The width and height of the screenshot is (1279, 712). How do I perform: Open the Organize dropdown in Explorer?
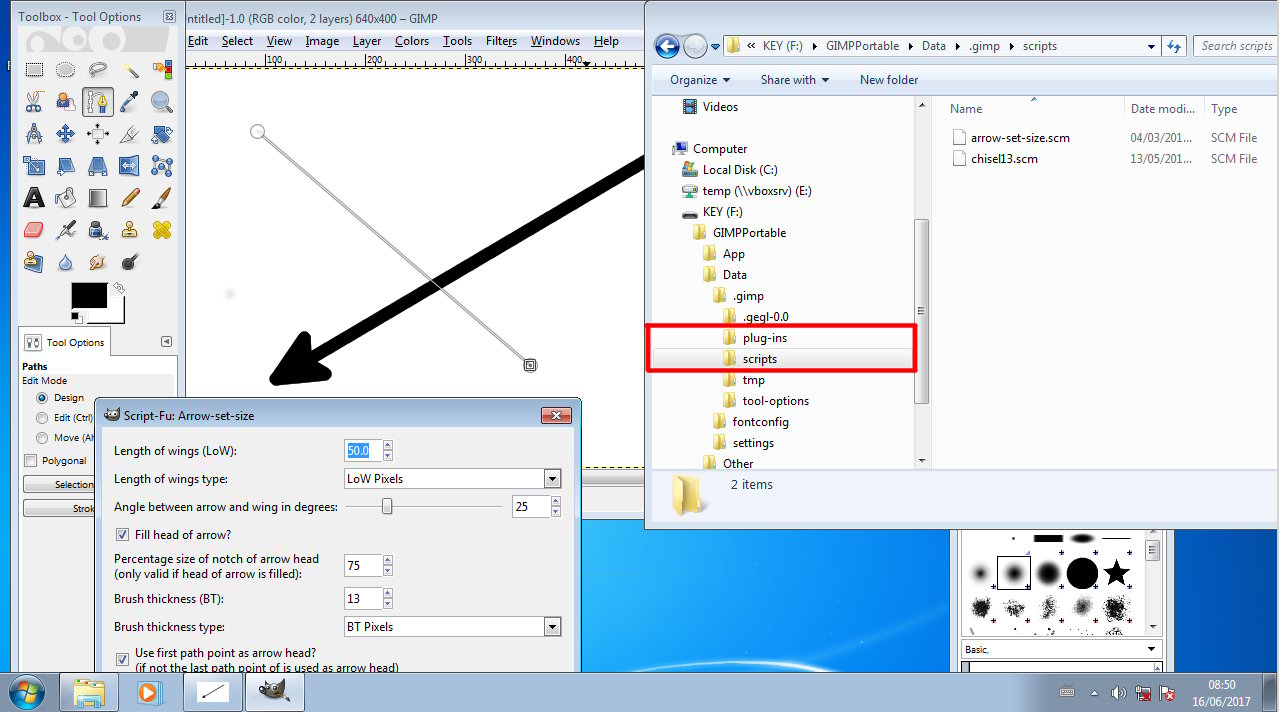tap(700, 80)
